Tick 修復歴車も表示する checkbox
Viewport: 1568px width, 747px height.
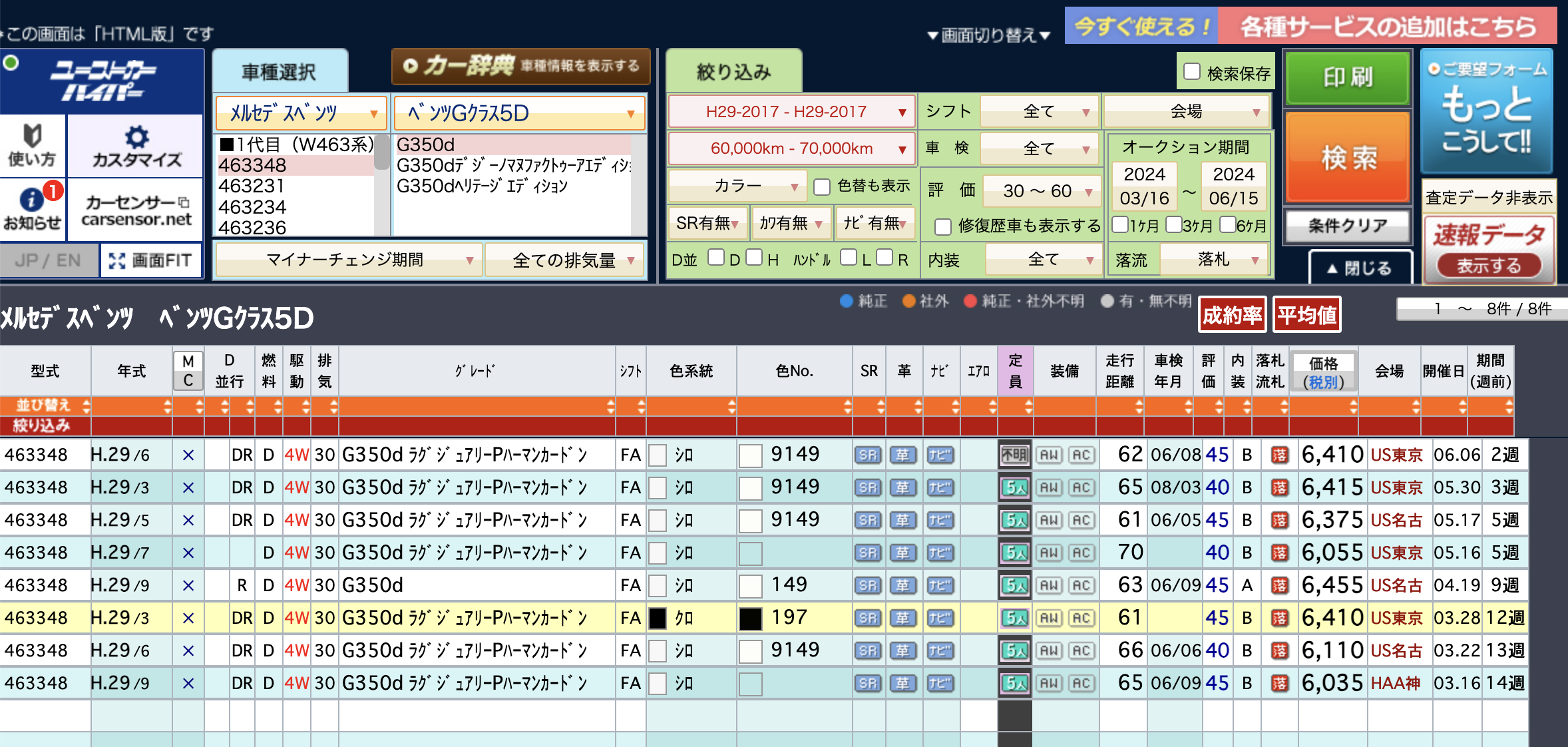pyautogui.click(x=942, y=227)
